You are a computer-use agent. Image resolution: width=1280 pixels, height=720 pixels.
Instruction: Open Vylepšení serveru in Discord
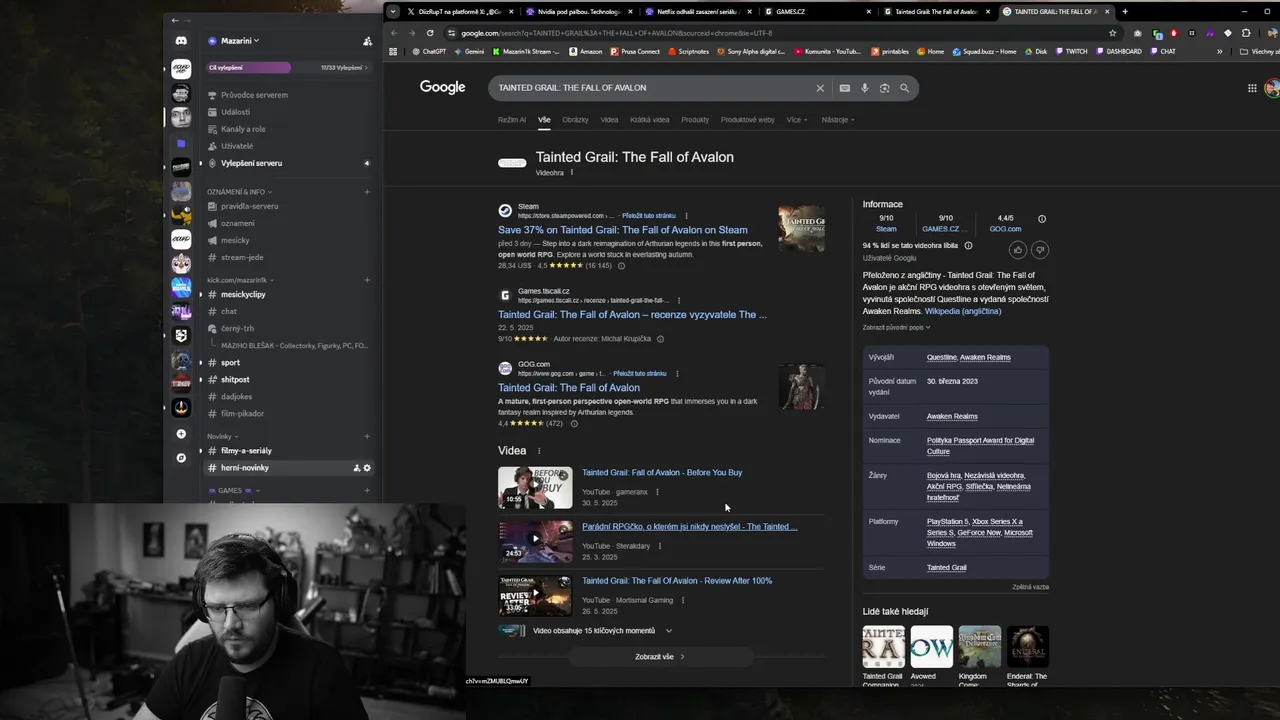click(251, 163)
